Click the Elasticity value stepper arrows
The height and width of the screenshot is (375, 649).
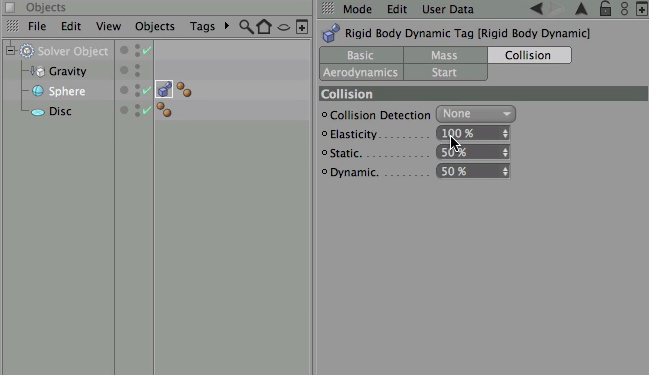click(505, 133)
